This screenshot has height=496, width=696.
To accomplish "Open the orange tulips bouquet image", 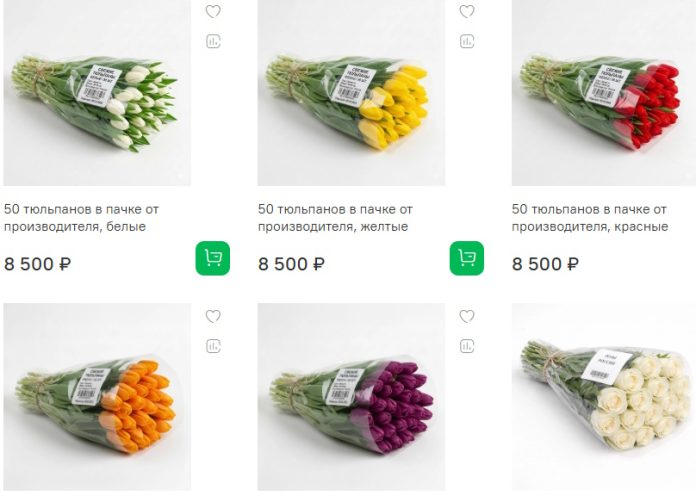I will (96, 398).
